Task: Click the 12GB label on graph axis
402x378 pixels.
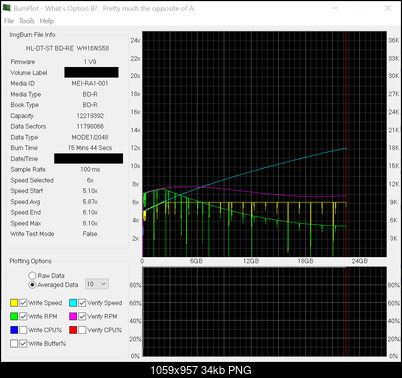Action: pos(251,261)
